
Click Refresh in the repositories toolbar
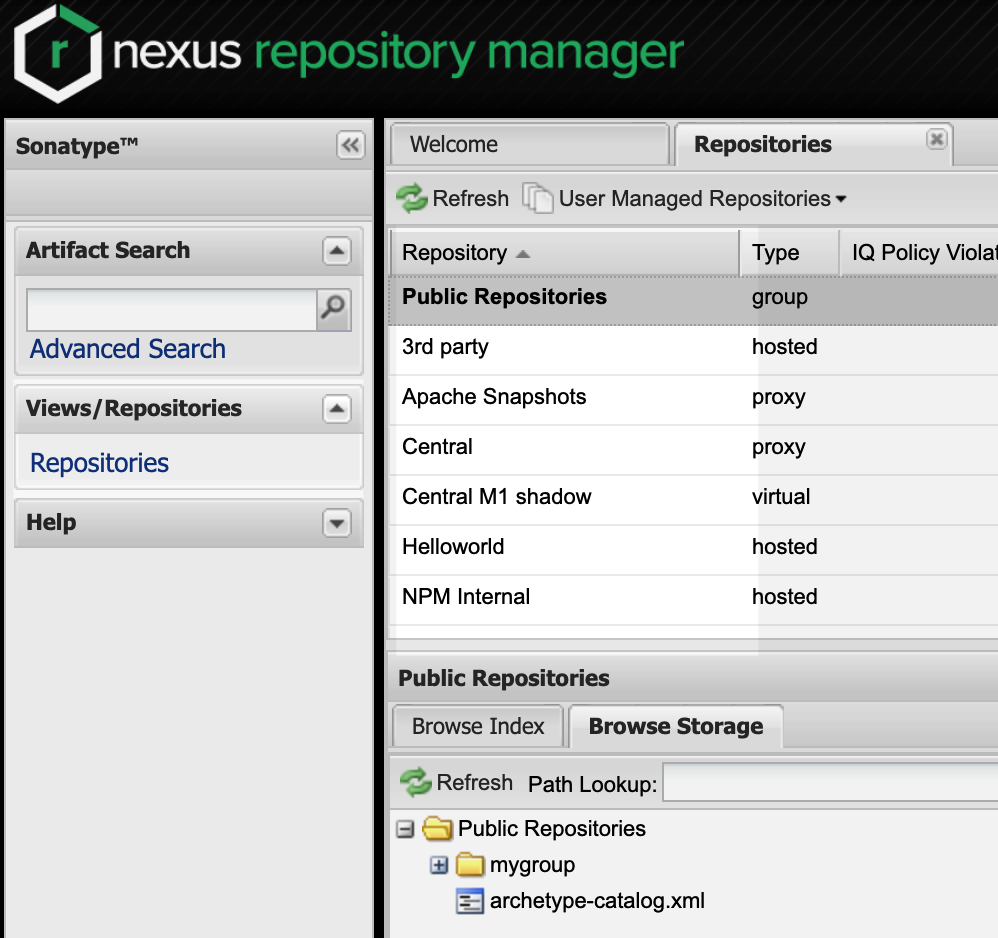(453, 199)
